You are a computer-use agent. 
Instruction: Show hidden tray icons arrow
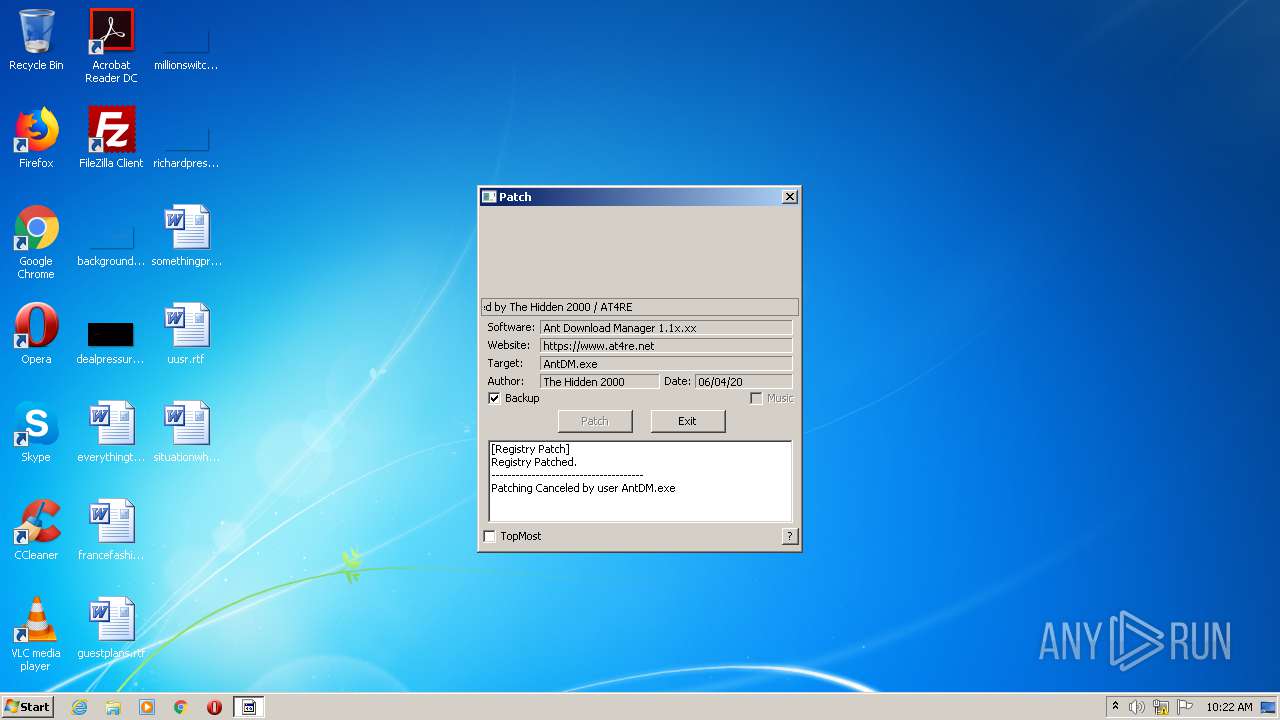pyautogui.click(x=1115, y=707)
